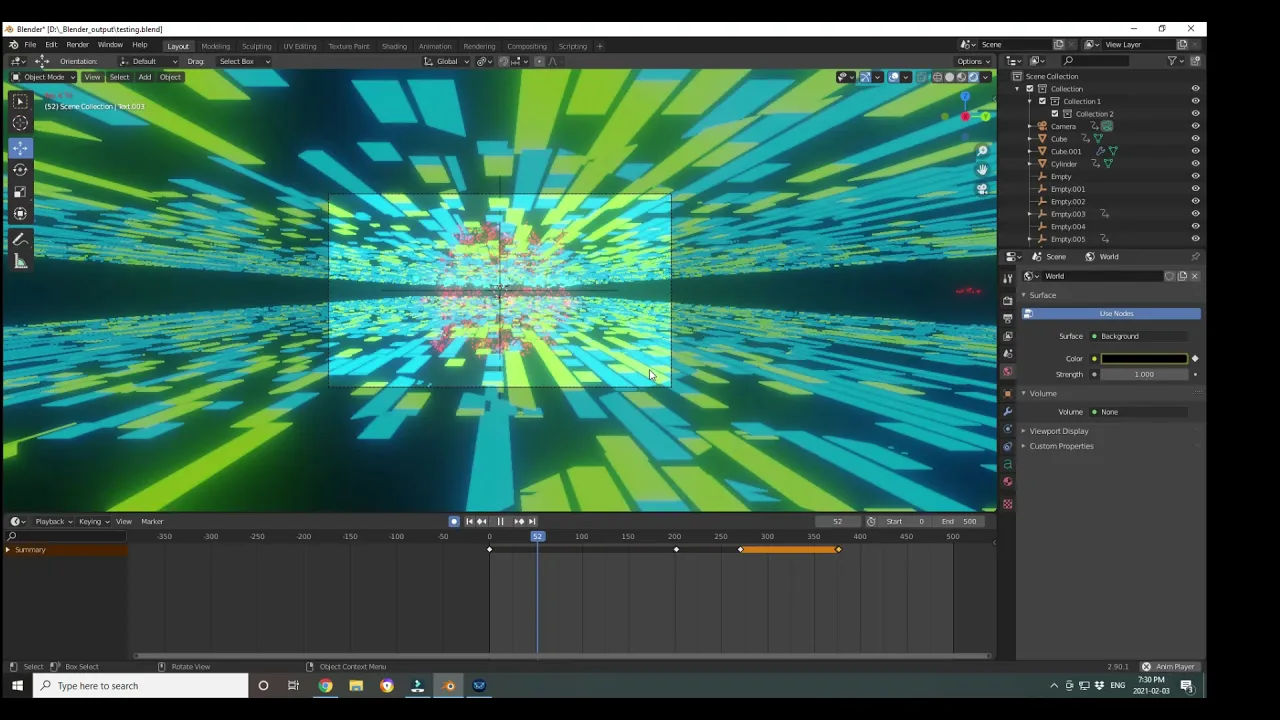Open the Render menu

click(77, 45)
